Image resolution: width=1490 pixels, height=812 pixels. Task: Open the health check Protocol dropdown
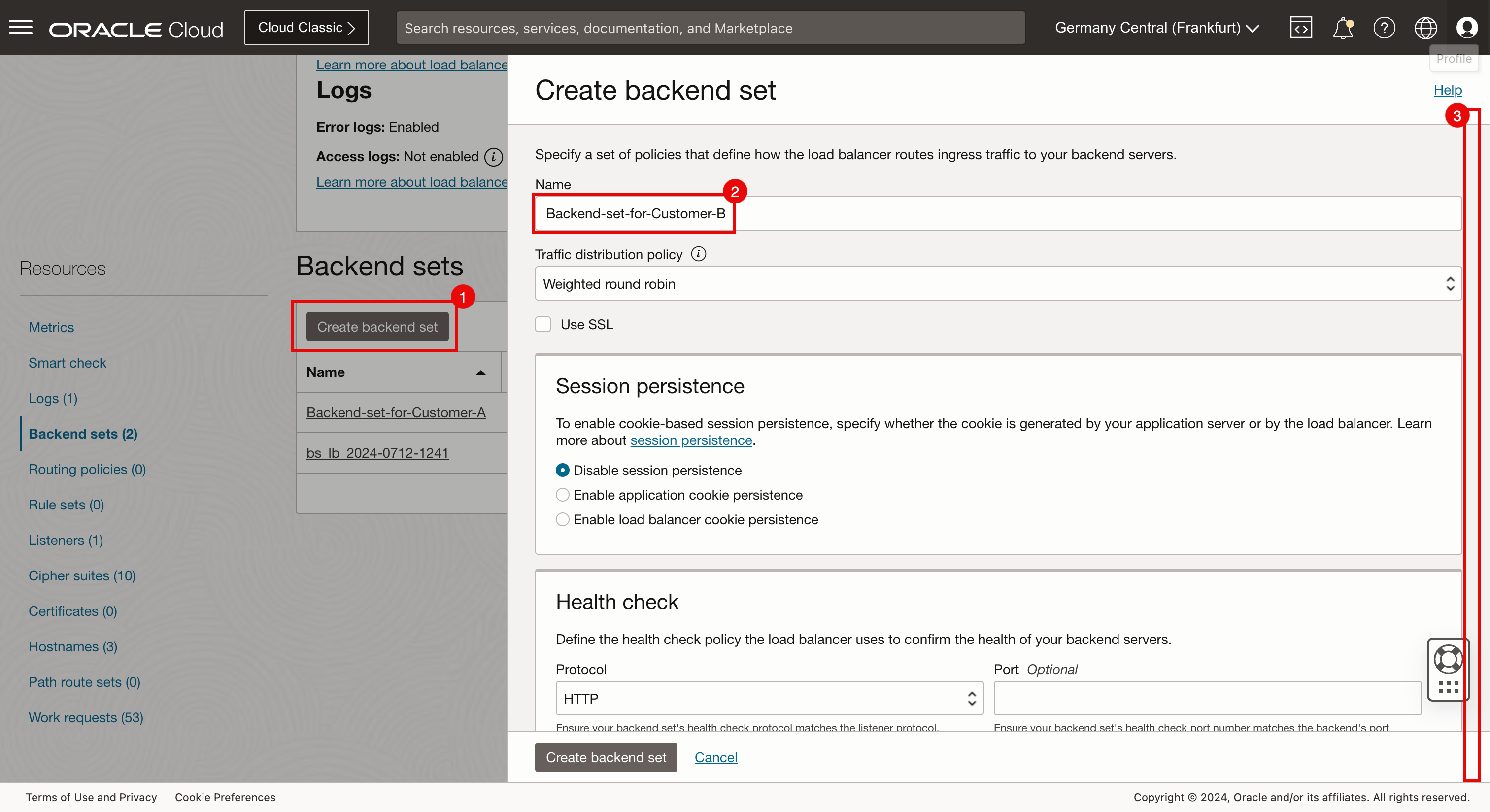769,699
